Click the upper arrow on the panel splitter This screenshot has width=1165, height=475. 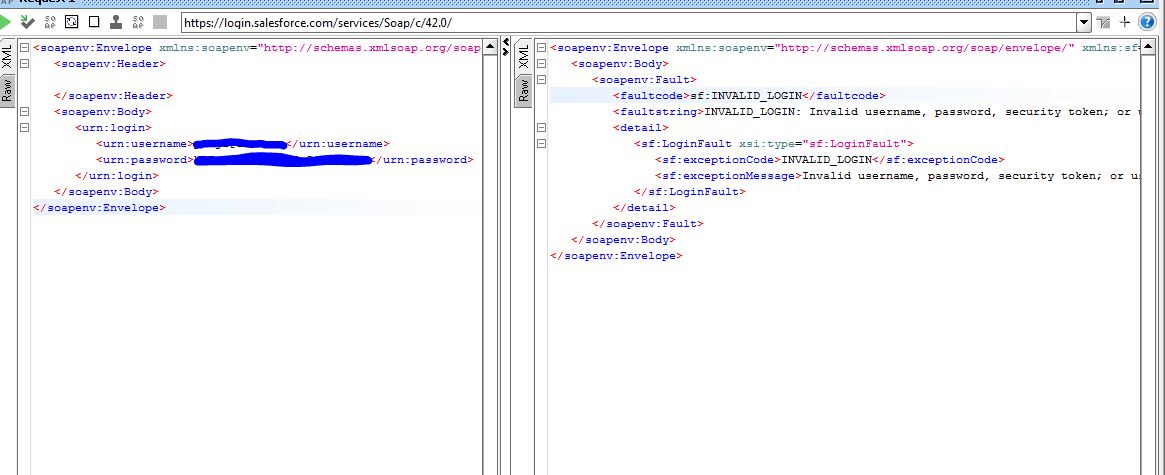click(x=506, y=43)
